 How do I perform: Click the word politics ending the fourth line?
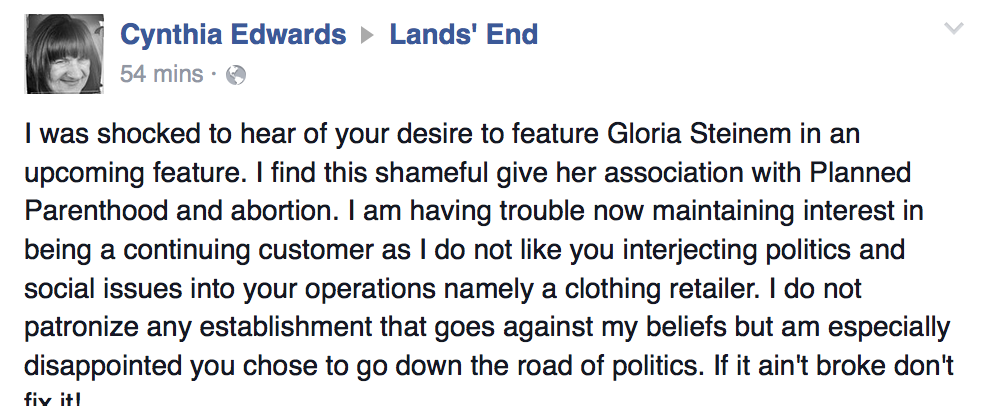(811, 250)
